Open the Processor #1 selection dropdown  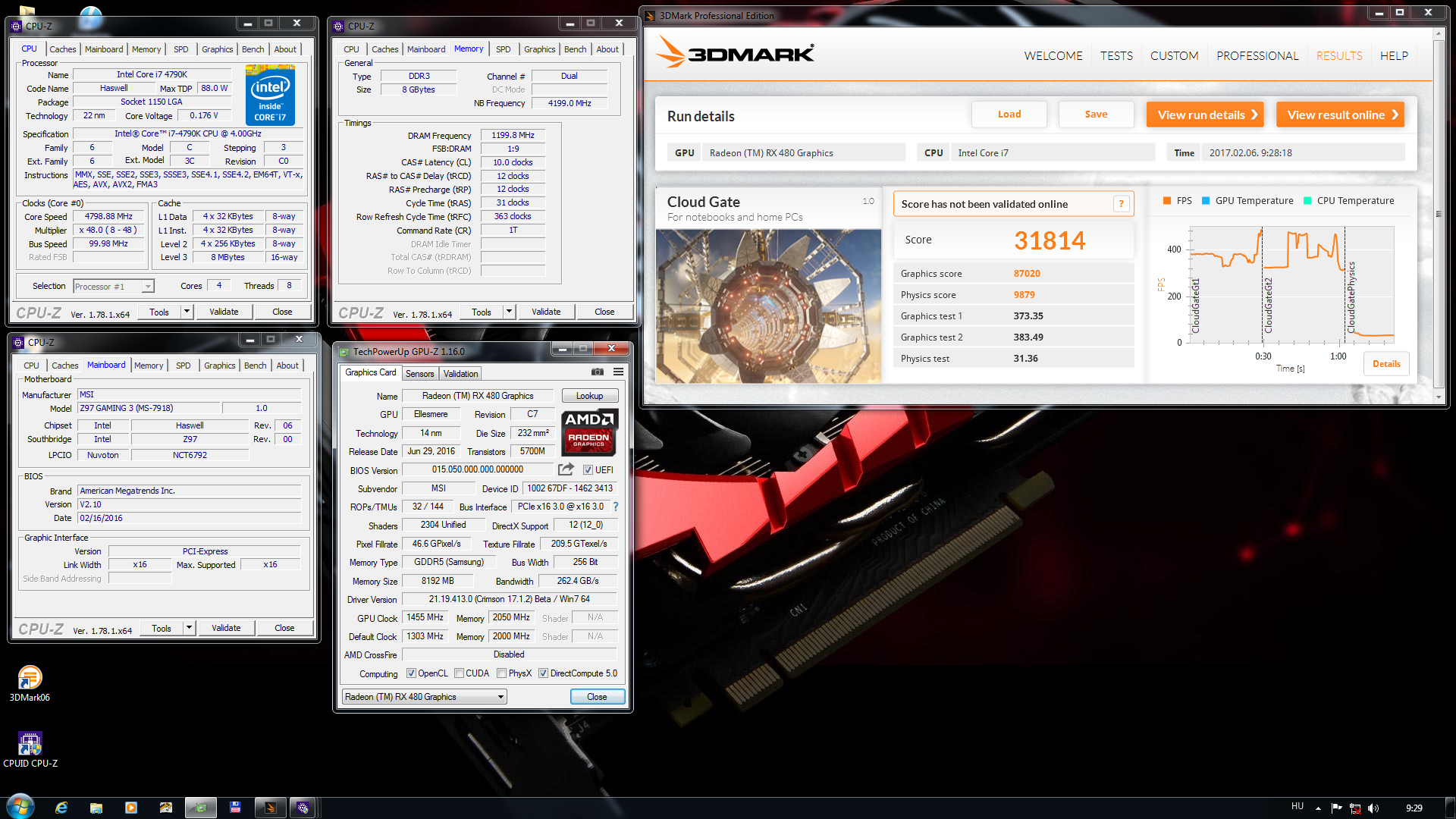(x=114, y=287)
